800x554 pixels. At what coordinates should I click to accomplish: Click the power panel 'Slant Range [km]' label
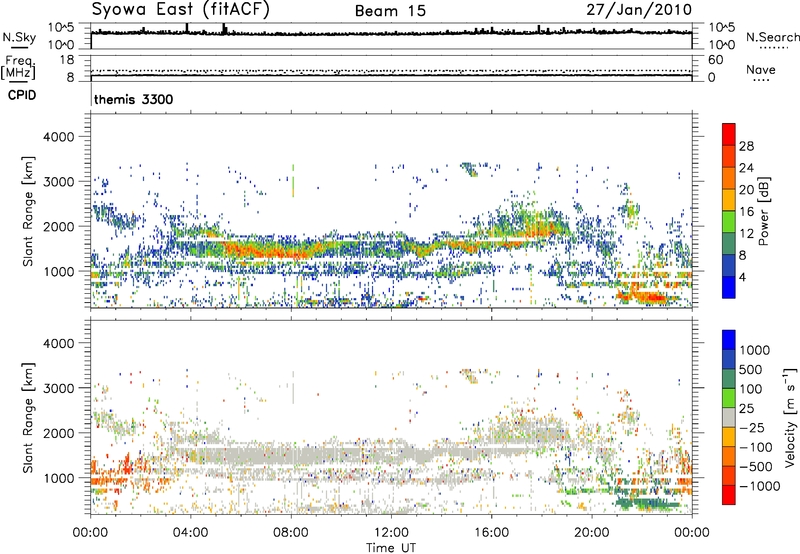[x=28, y=211]
